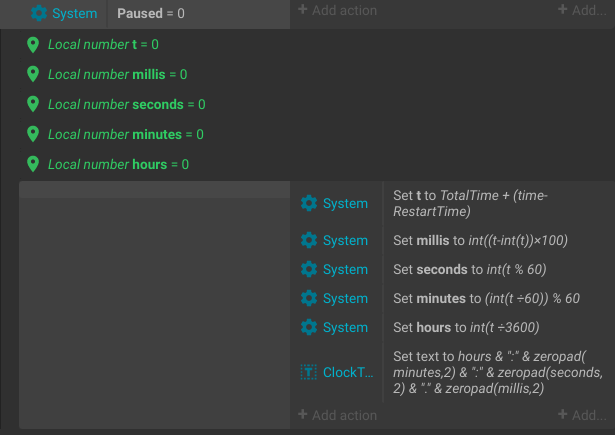Click the empty condition area of the sub-event
This screenshot has width=615, height=435.
pos(155,305)
